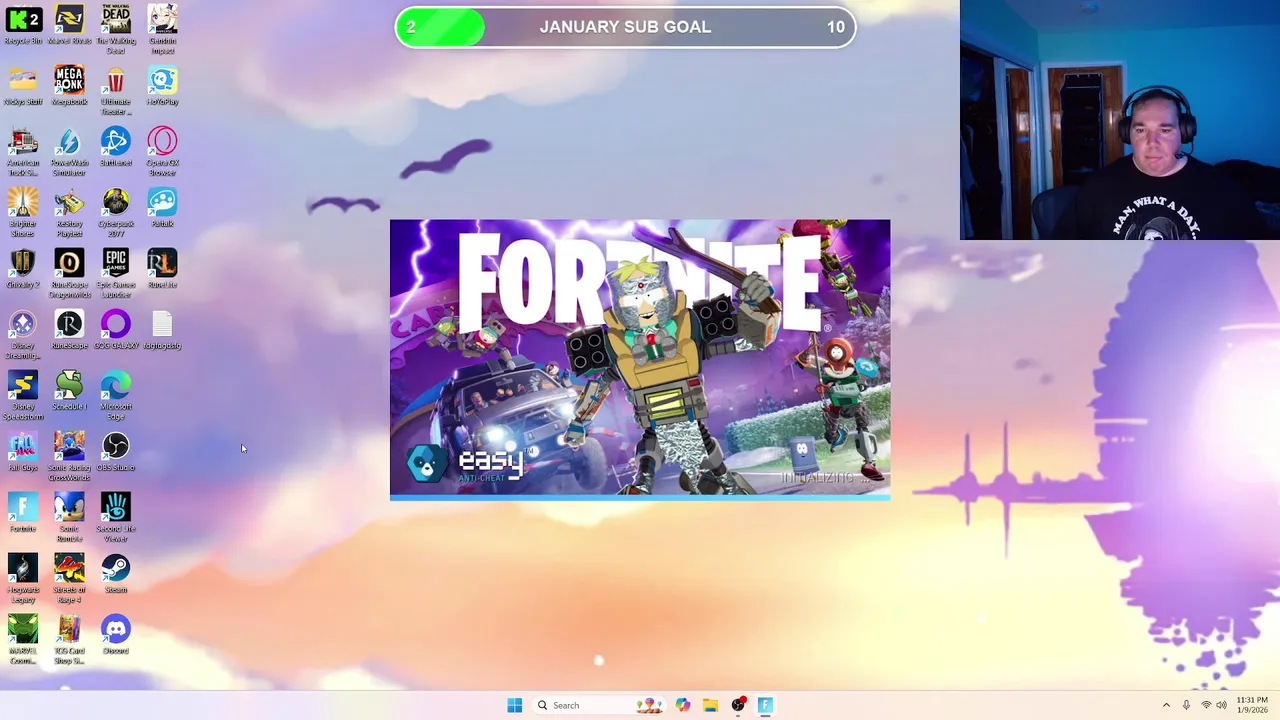
Task: Select the ReStory Playtest icon
Action: tap(69, 213)
